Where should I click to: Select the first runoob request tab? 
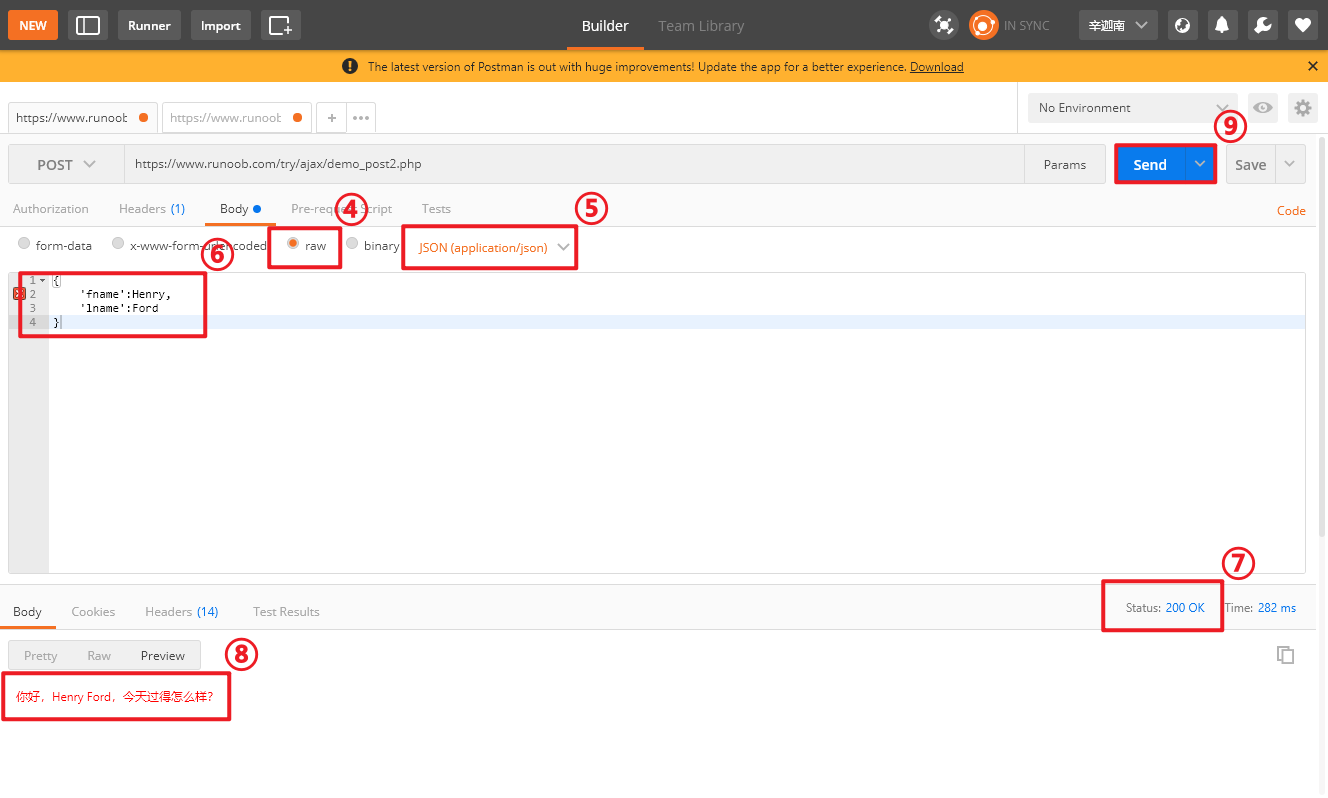82,117
